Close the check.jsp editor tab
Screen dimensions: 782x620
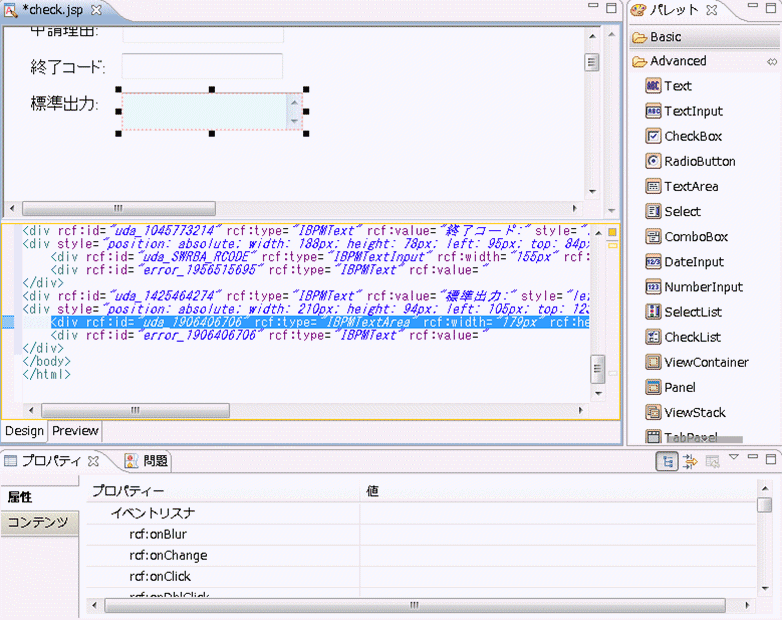click(x=96, y=9)
